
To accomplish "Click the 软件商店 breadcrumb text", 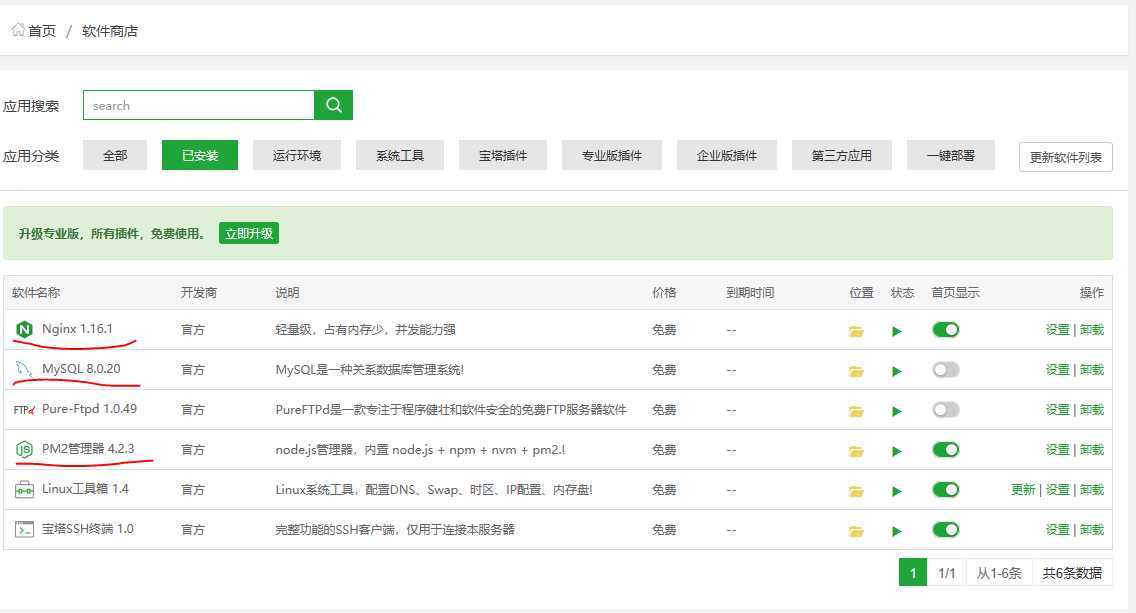I will coord(109,30).
